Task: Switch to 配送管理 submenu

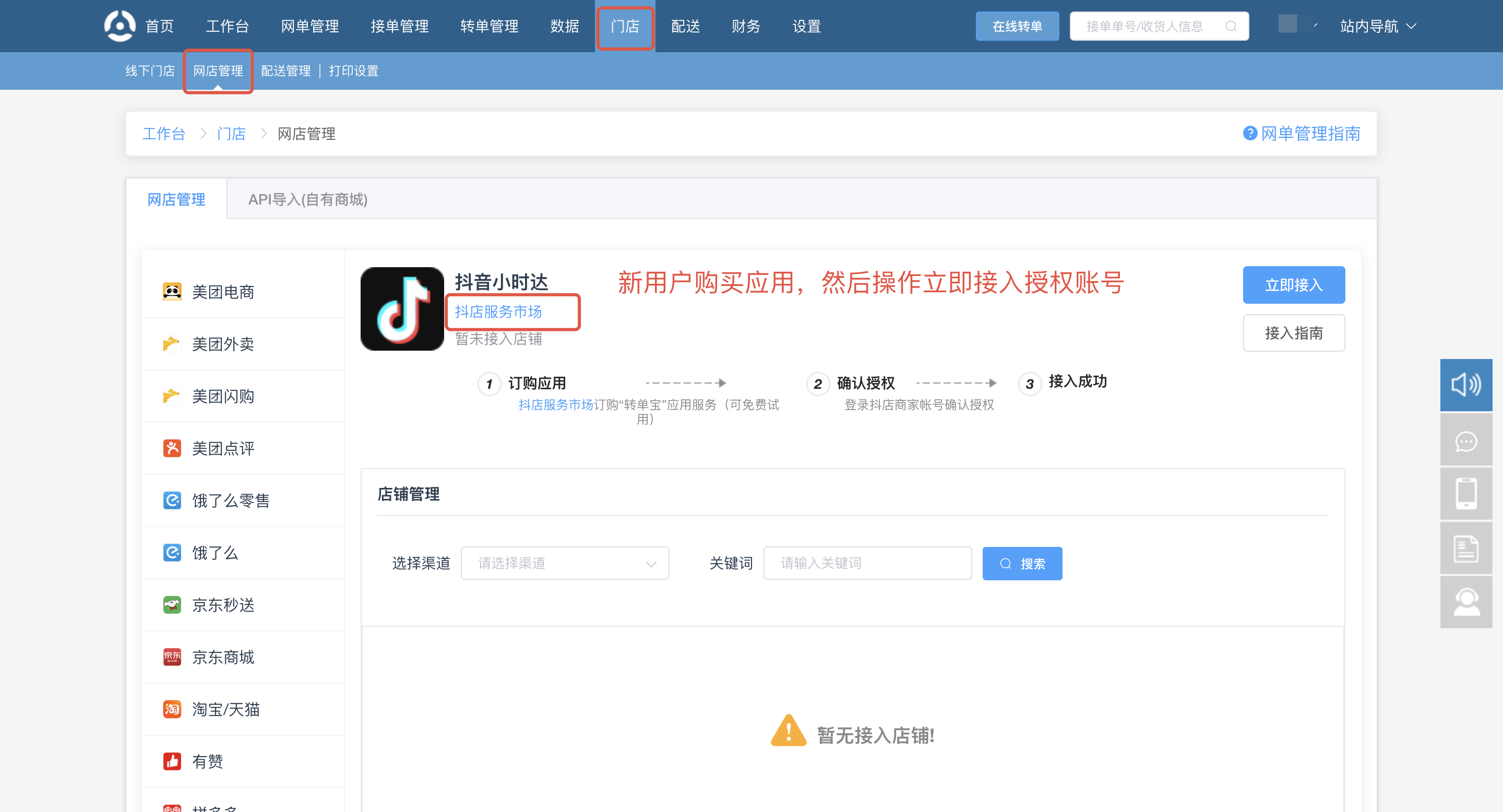Action: click(x=285, y=70)
